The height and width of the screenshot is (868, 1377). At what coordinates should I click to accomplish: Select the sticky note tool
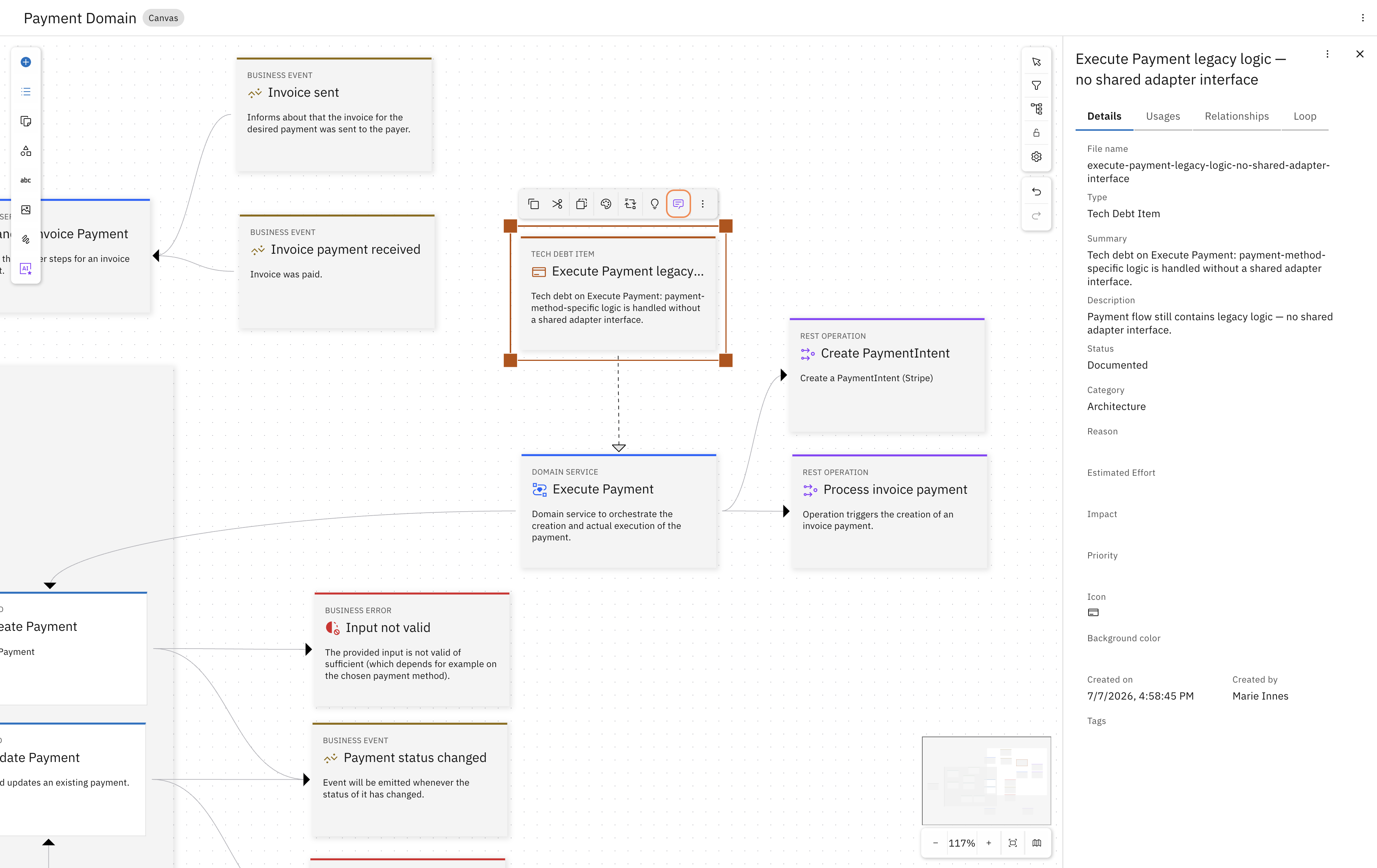pos(26,121)
